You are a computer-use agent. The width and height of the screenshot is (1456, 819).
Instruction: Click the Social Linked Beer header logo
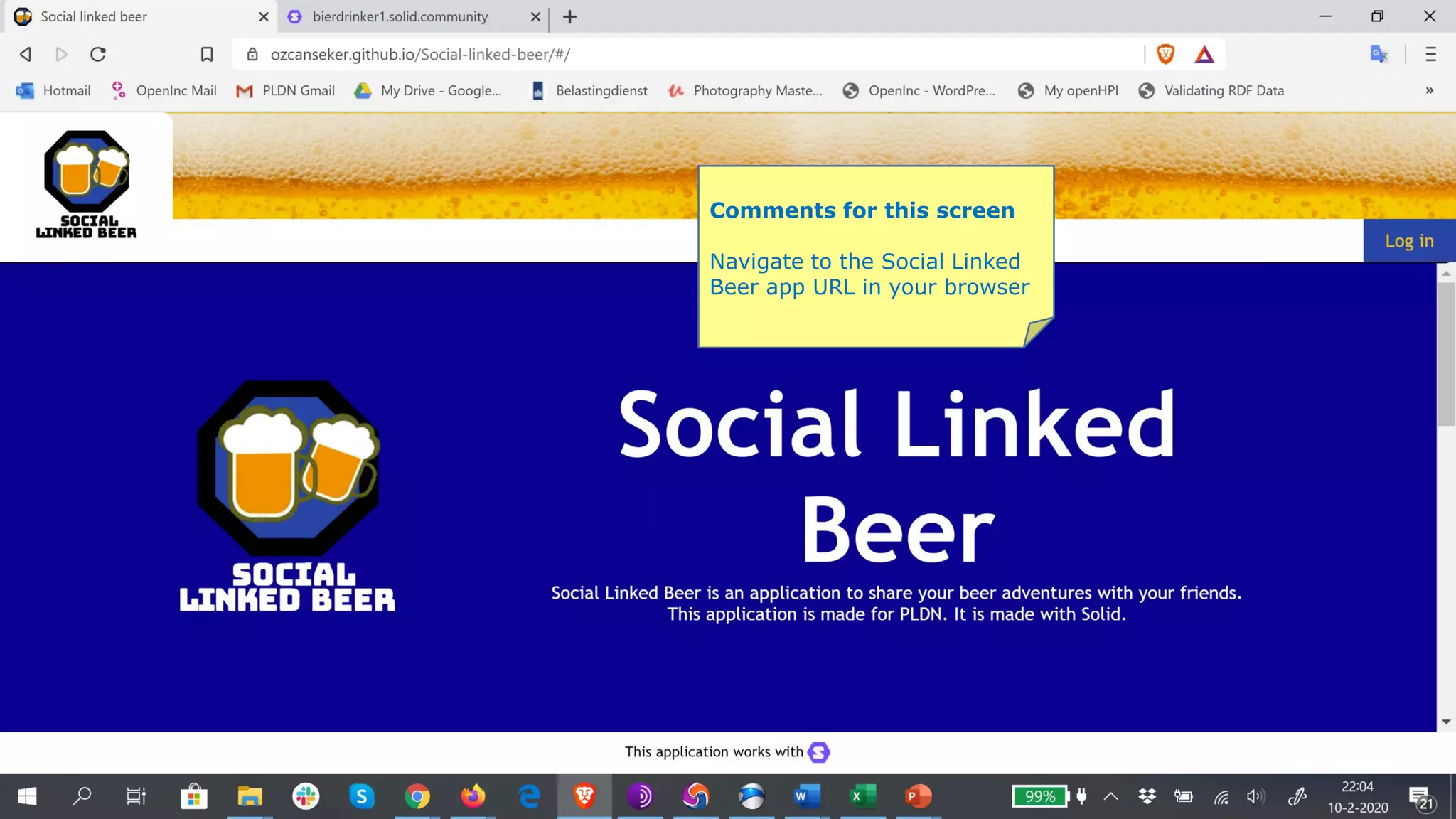(86, 185)
